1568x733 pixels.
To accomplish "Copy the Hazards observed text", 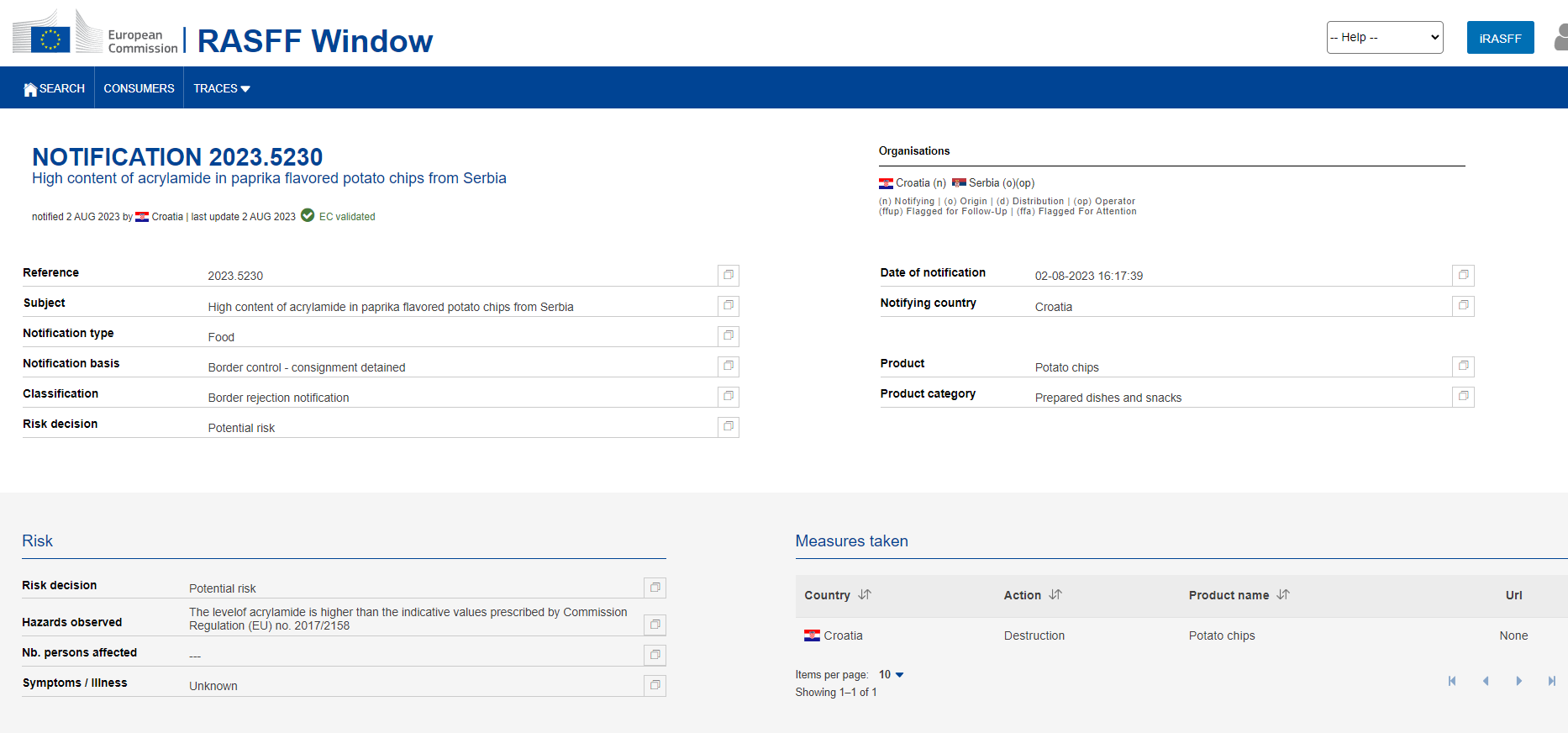I will coord(655,625).
